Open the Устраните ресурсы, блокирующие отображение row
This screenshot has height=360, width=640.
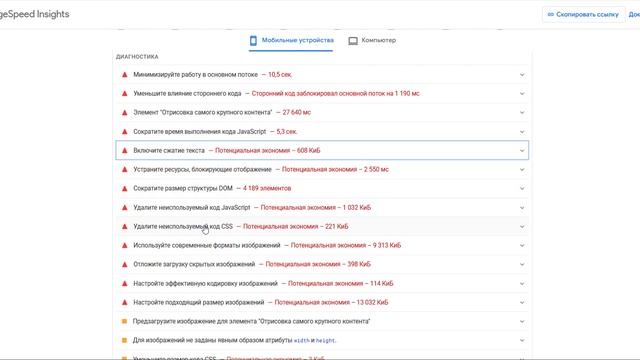pyautogui.click(x=322, y=169)
